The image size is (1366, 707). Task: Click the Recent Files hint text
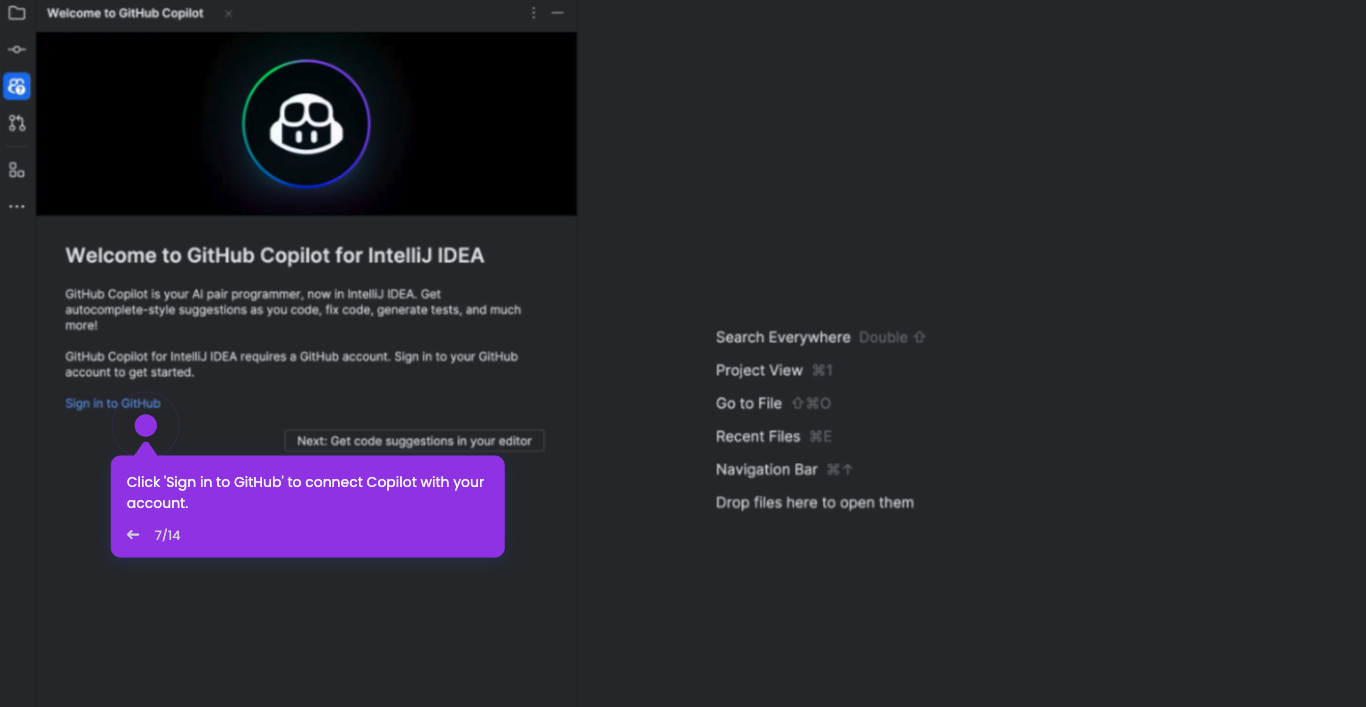(758, 437)
